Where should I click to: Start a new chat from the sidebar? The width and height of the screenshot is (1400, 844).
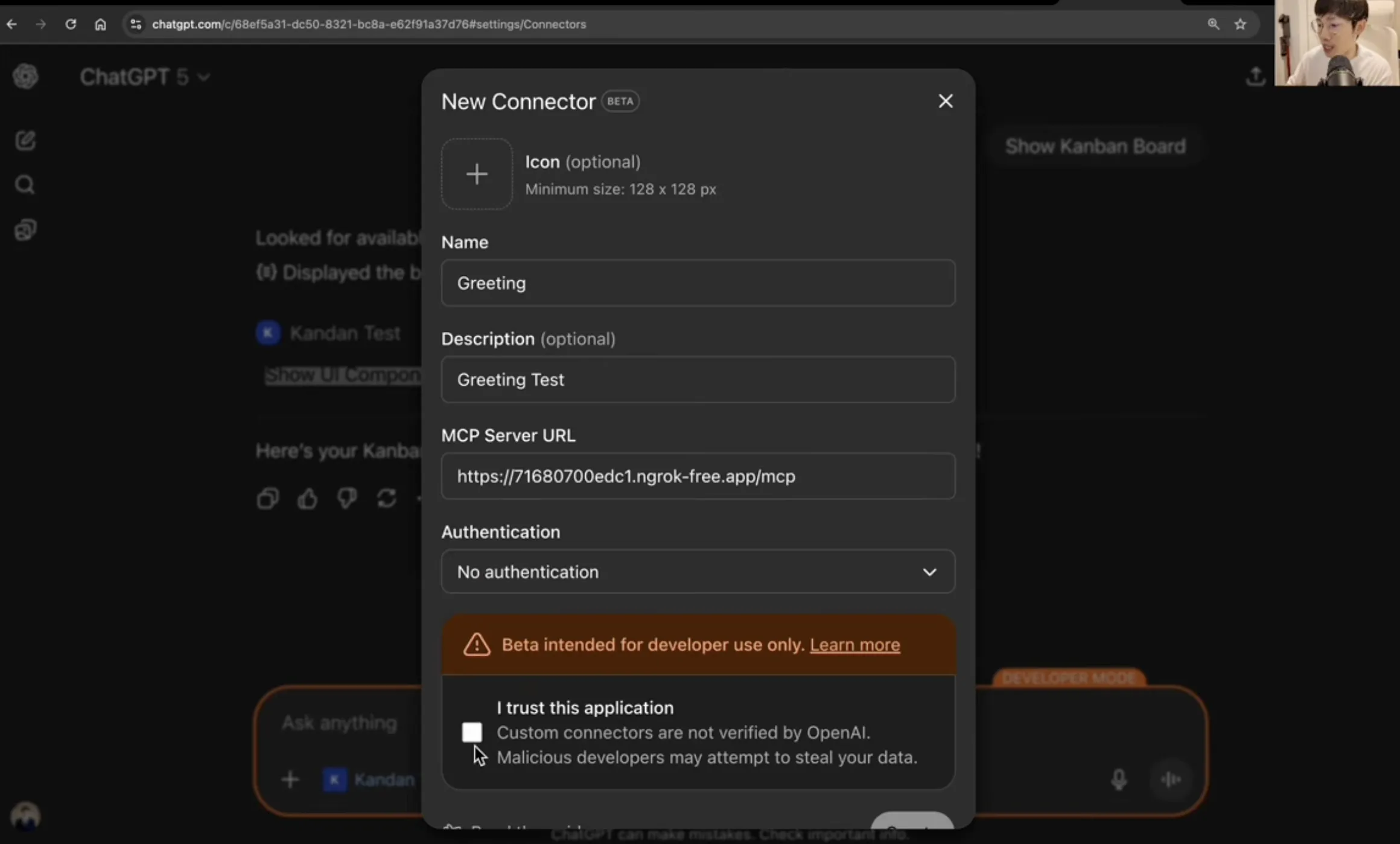click(x=25, y=141)
